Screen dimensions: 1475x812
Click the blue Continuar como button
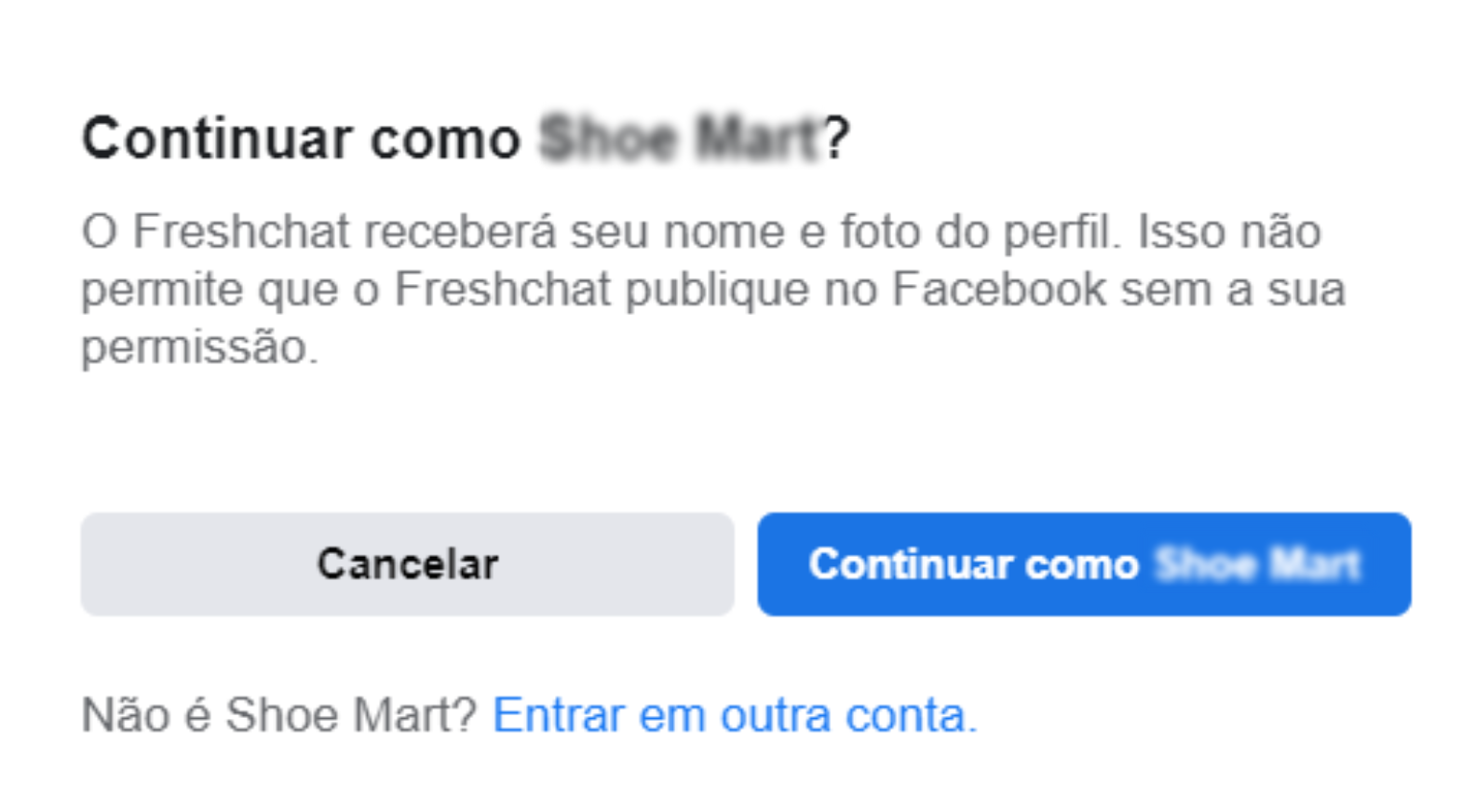(1084, 564)
